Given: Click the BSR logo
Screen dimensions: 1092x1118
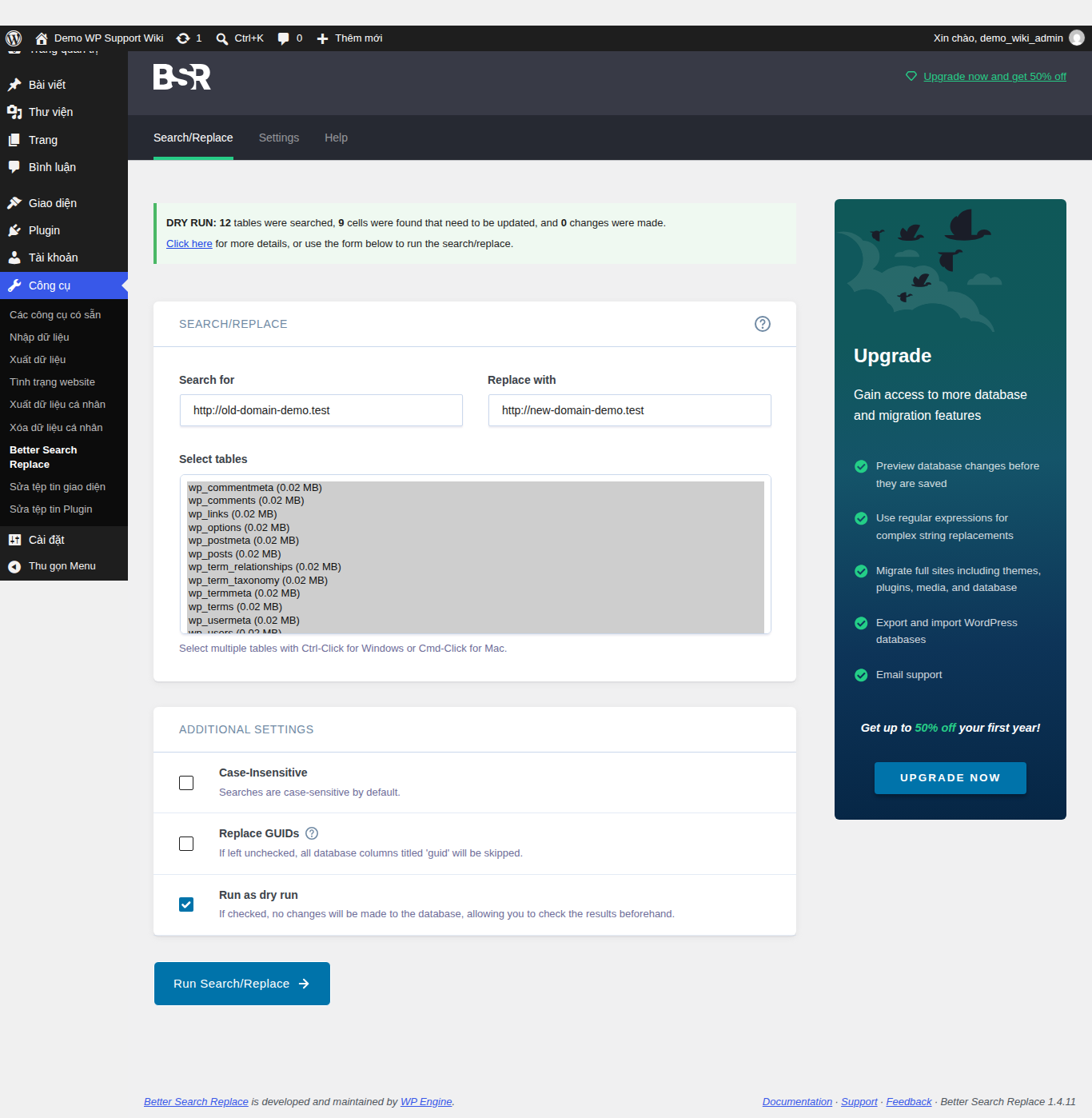Looking at the screenshot, I should click(182, 77).
